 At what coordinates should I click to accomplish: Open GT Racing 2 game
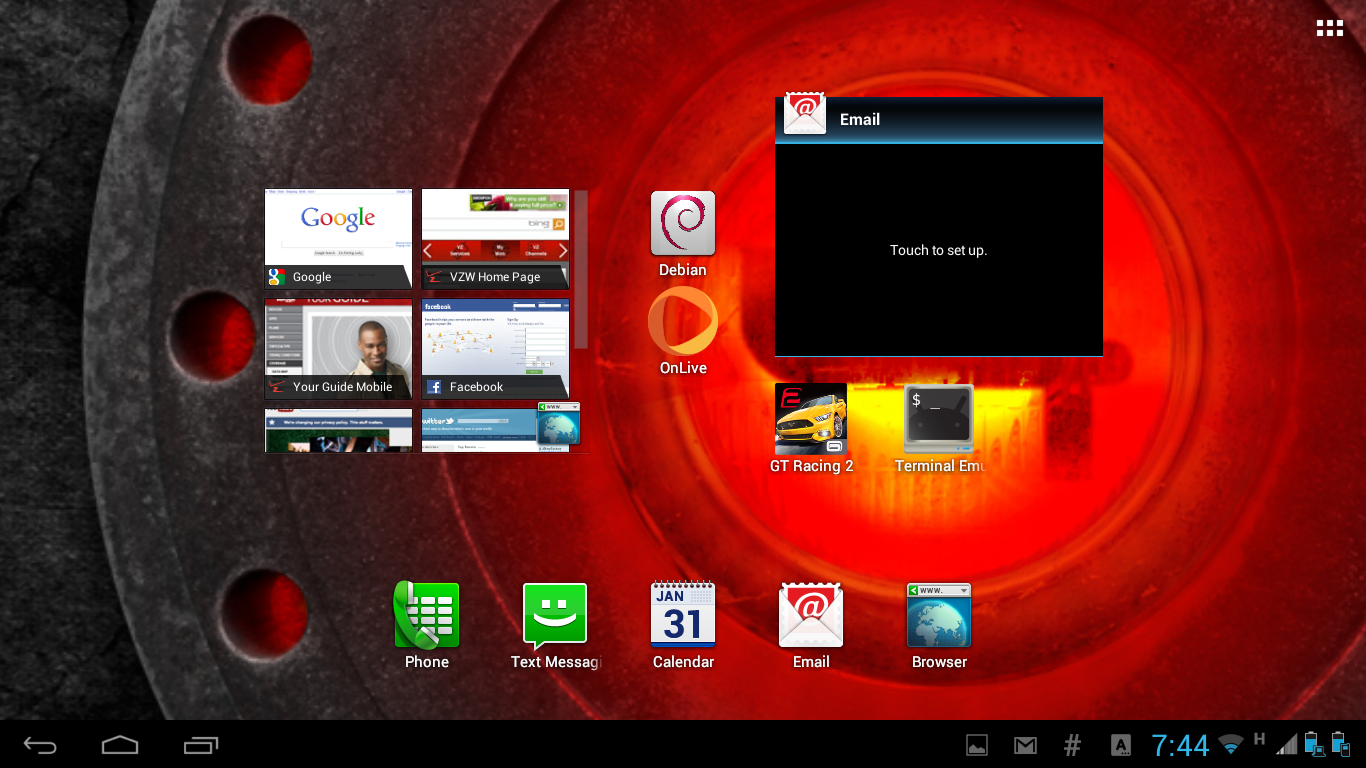point(811,419)
